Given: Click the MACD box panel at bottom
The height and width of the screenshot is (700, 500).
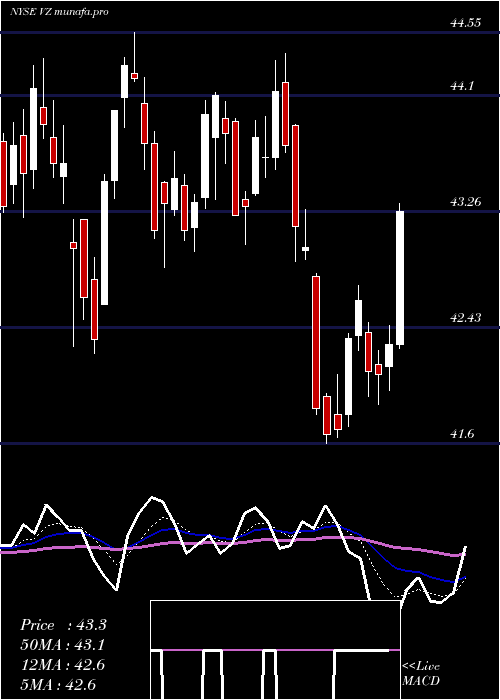Looking at the screenshot, I should [275, 650].
